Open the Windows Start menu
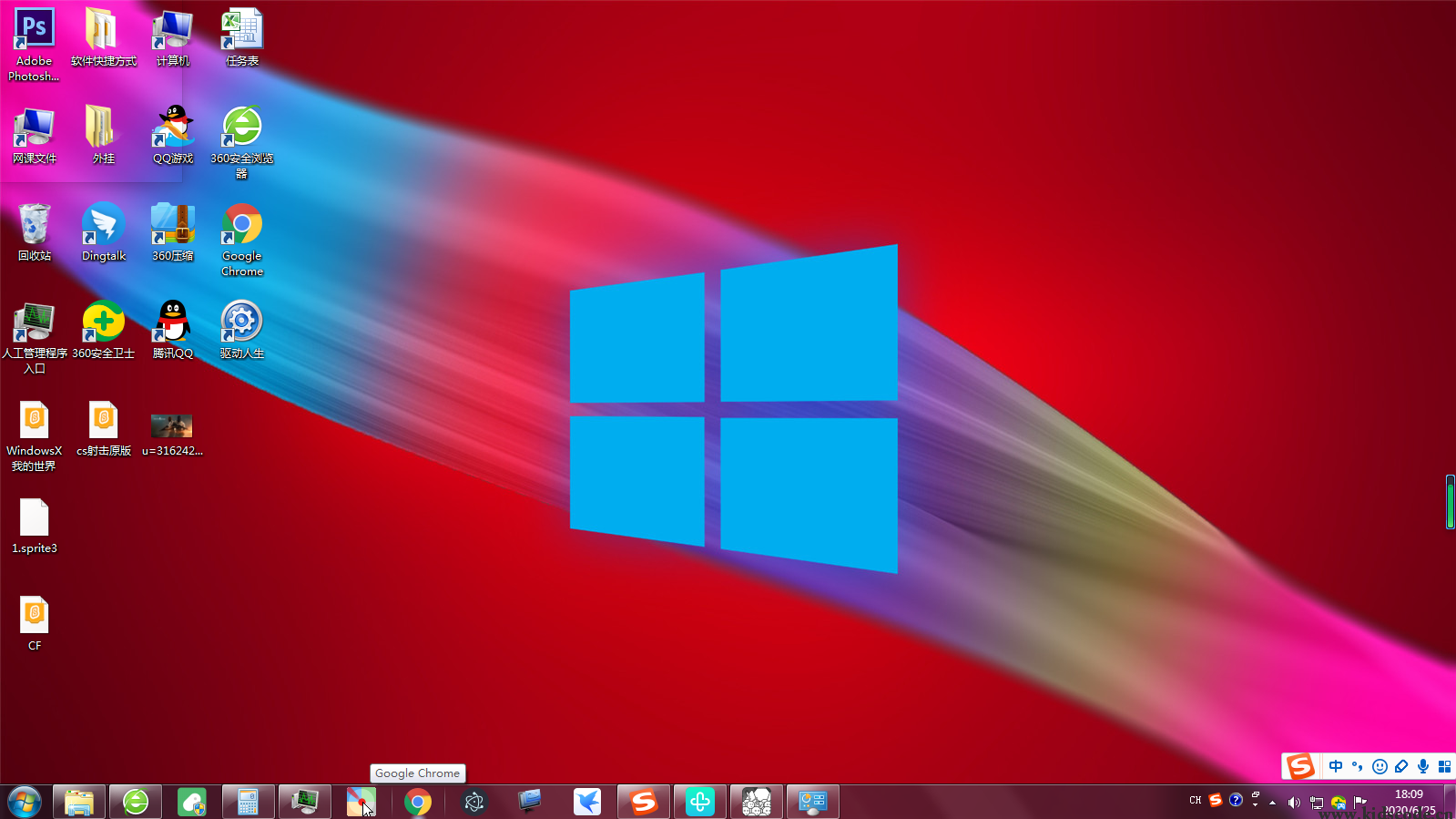Viewport: 1456px width, 819px height. point(25,802)
